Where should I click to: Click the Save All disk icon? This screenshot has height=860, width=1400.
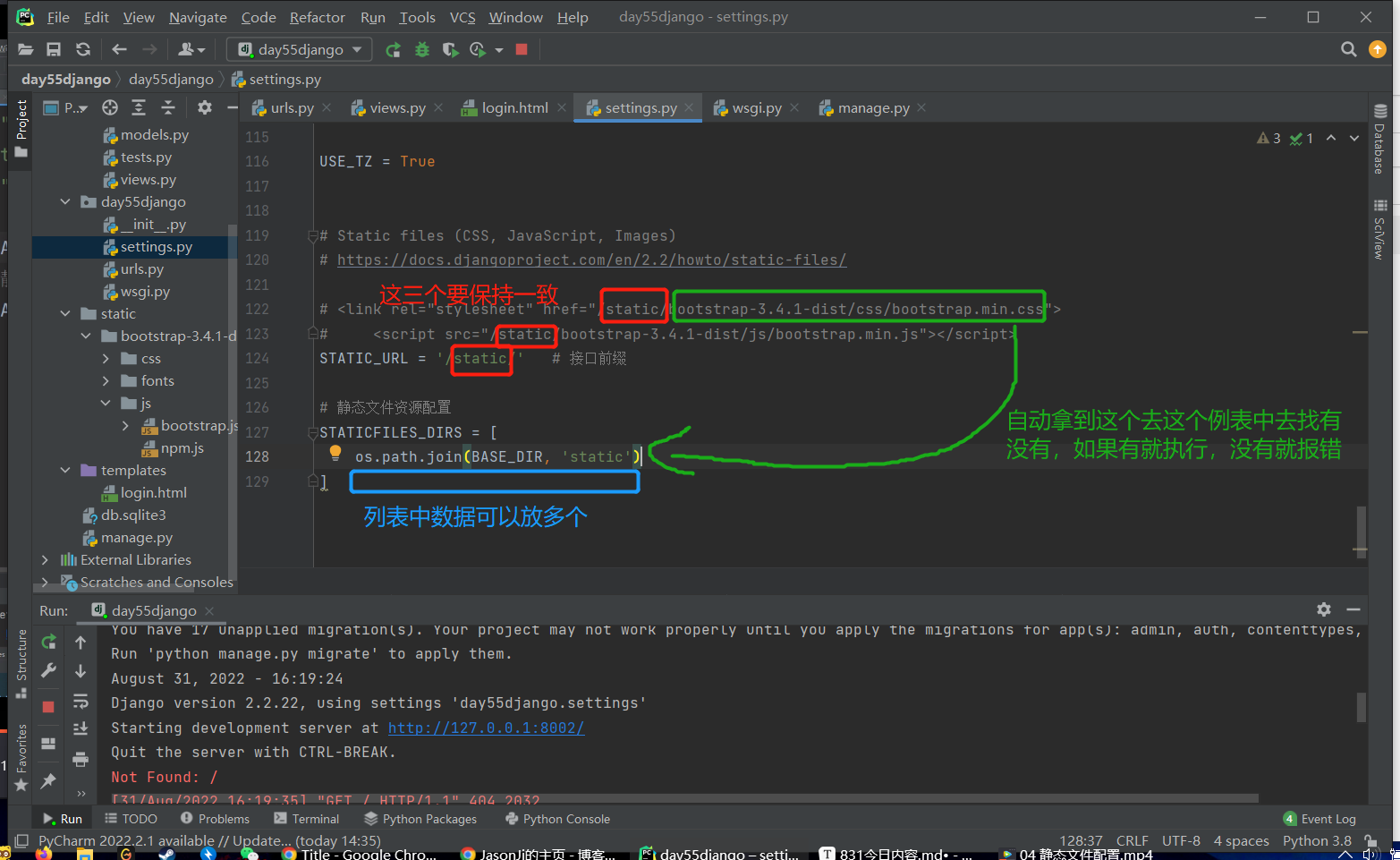tap(54, 49)
